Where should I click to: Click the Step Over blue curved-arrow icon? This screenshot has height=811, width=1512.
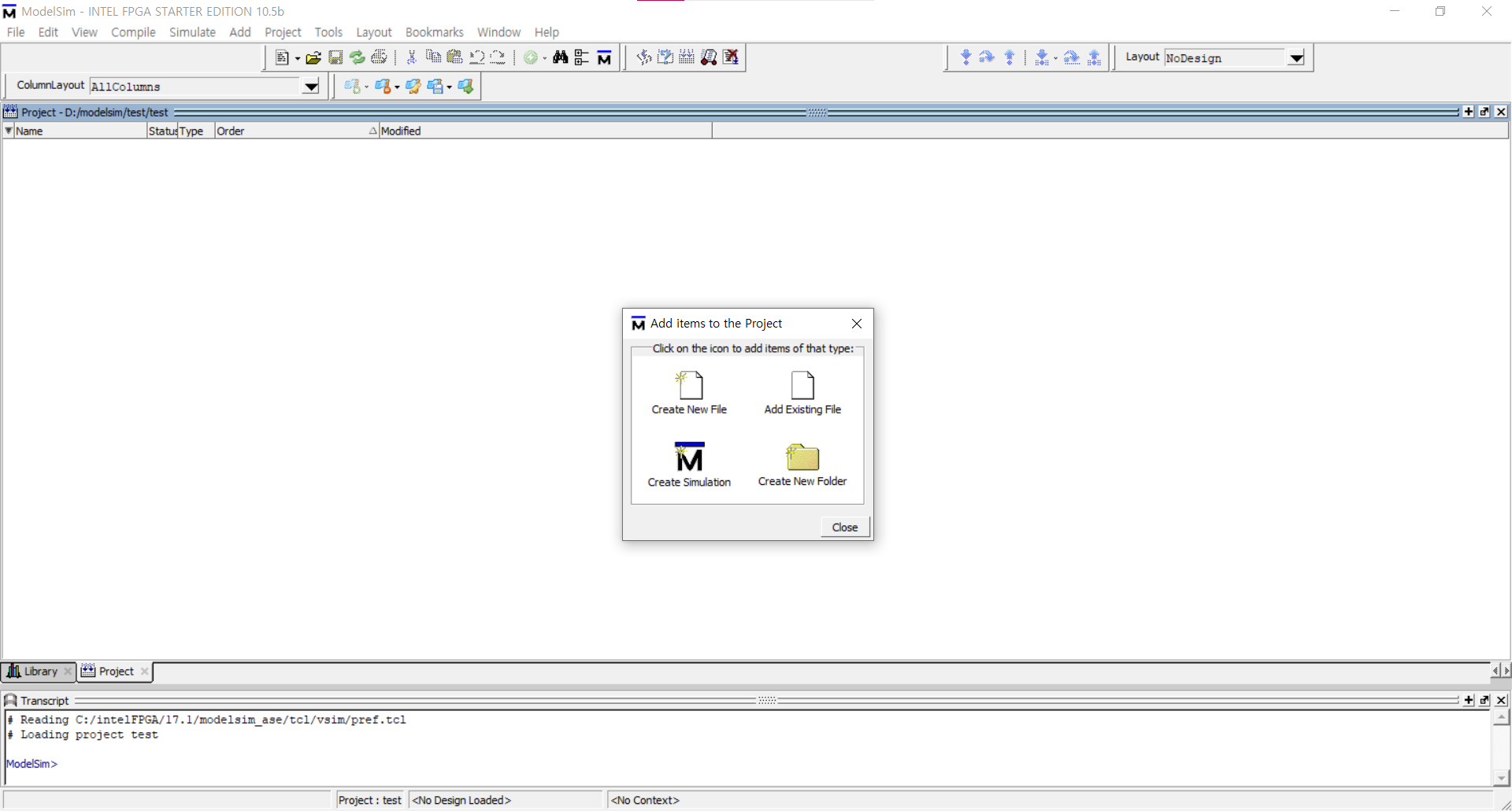[x=987, y=57]
